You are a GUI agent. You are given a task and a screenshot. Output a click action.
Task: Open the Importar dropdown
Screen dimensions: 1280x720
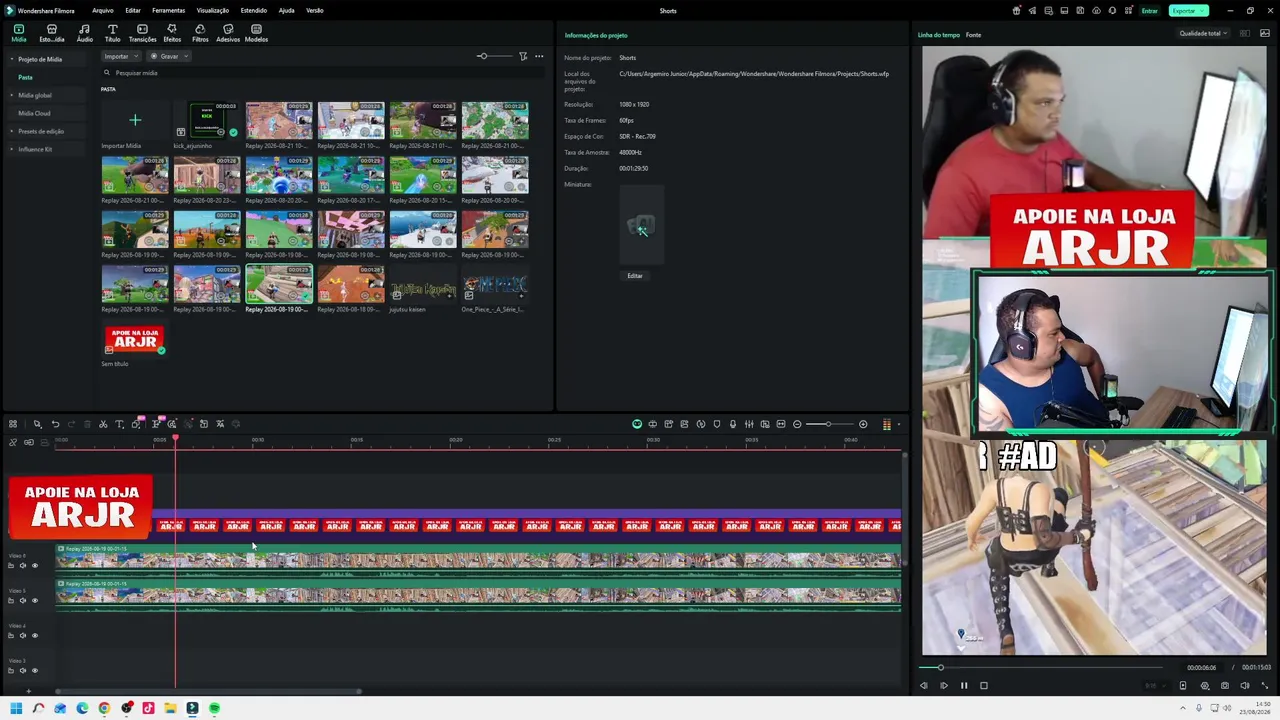click(120, 56)
